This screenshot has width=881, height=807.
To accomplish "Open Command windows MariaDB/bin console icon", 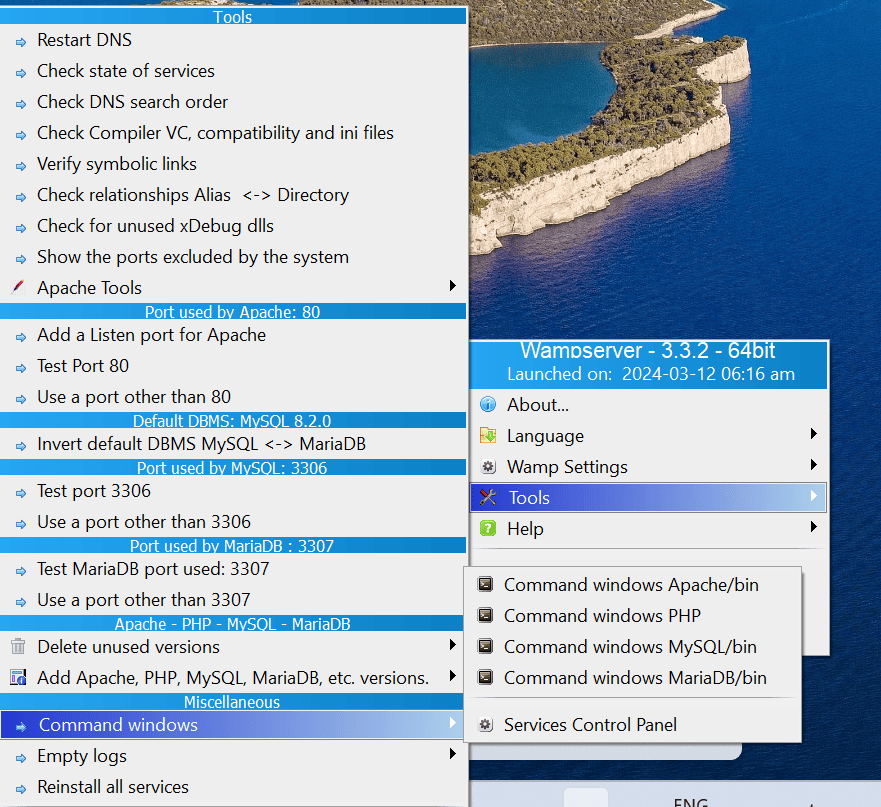I will (485, 677).
